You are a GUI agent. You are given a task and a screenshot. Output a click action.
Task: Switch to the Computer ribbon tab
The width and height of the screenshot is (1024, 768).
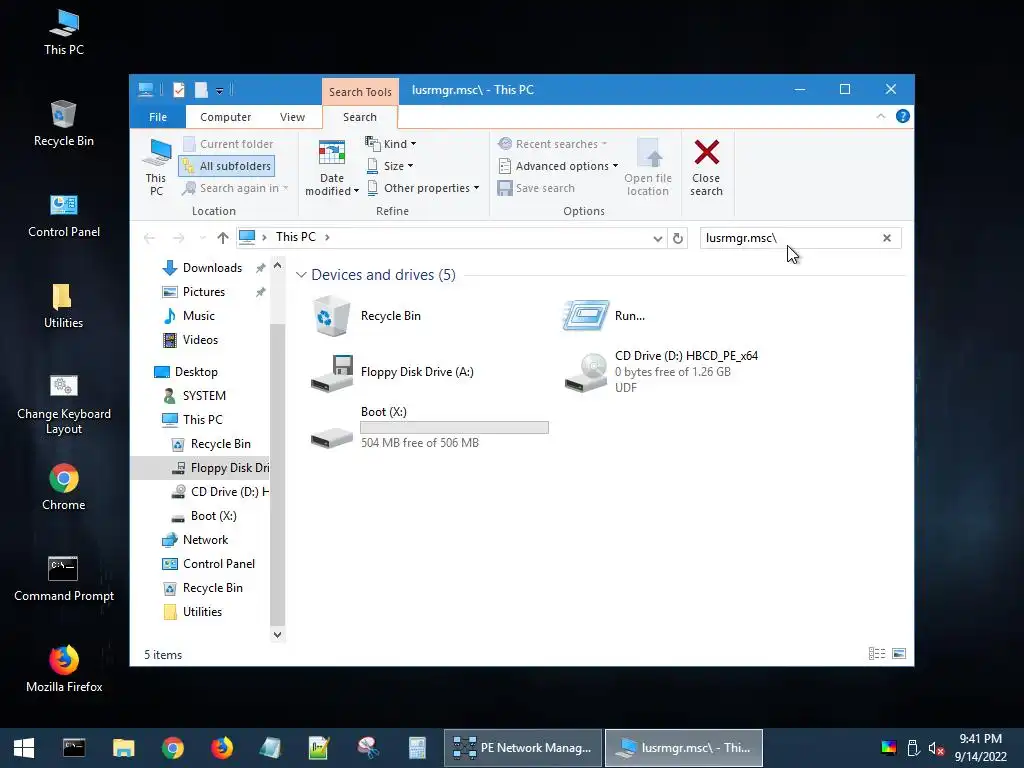[225, 117]
